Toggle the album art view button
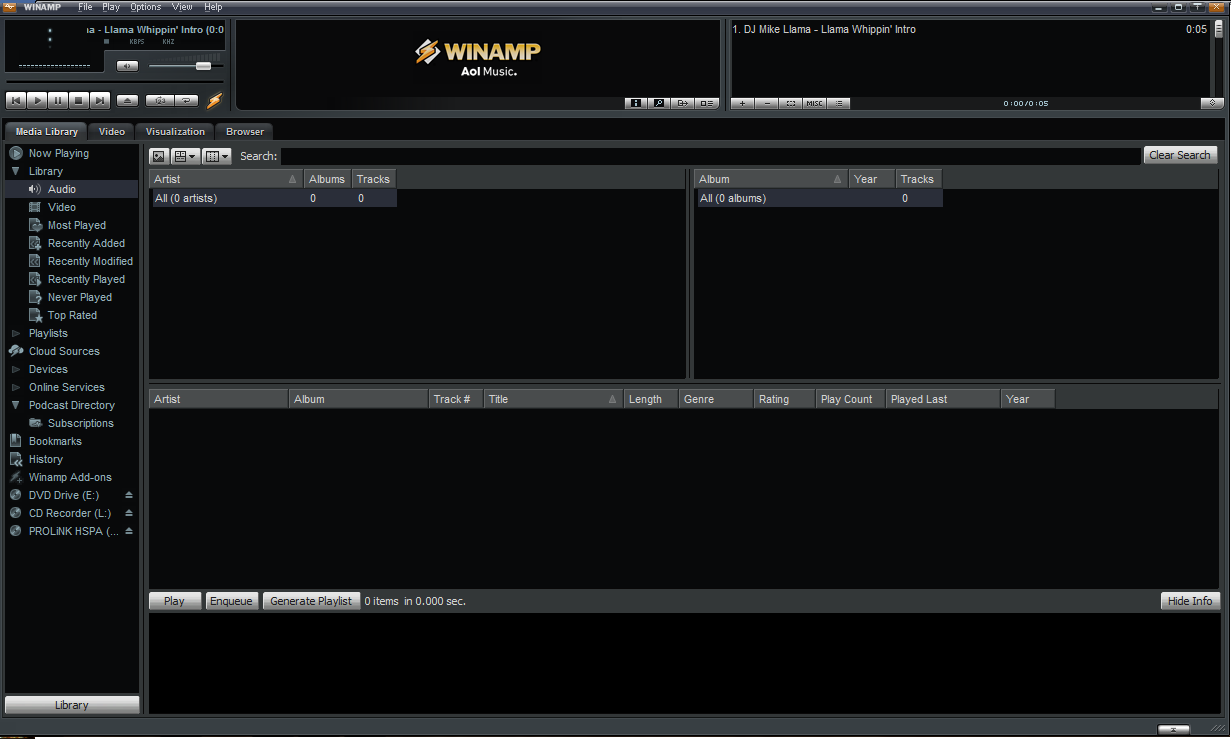1231x739 pixels. 159,156
